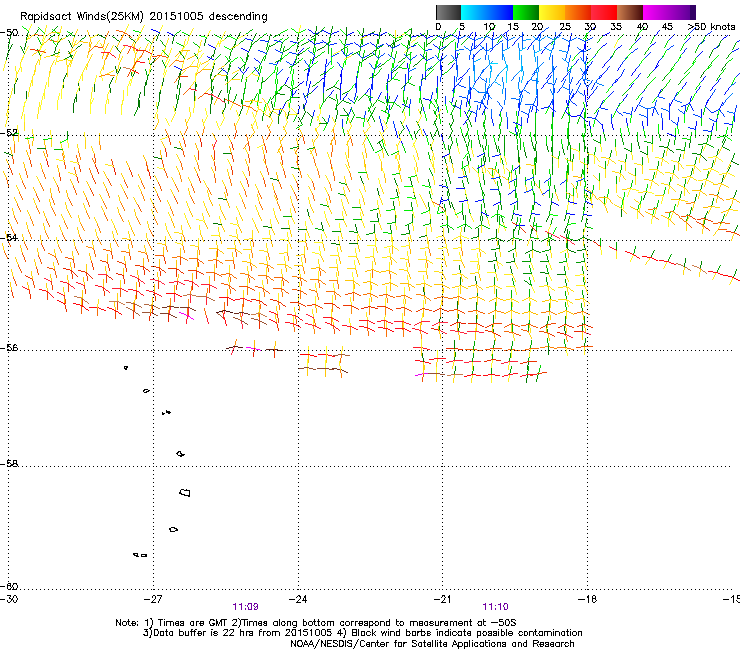Click the purple 11:10 time marker
The height and width of the screenshot is (650, 740).
tap(496, 607)
